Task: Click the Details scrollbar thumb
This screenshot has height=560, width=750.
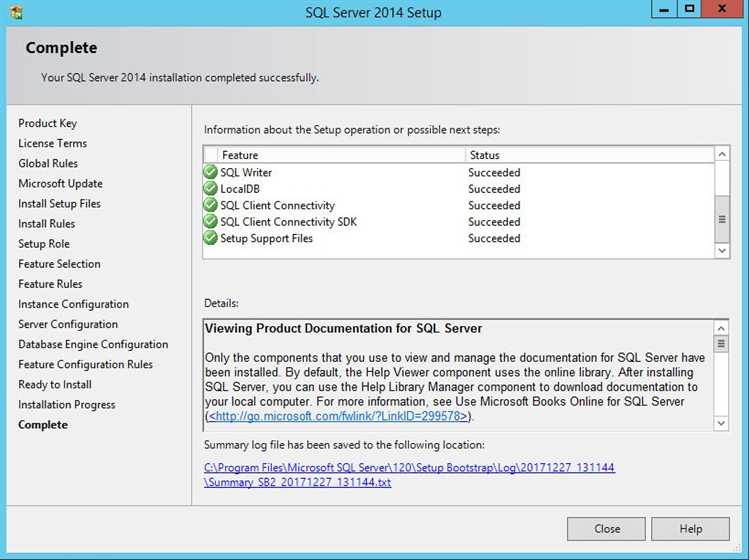Action: click(x=721, y=344)
